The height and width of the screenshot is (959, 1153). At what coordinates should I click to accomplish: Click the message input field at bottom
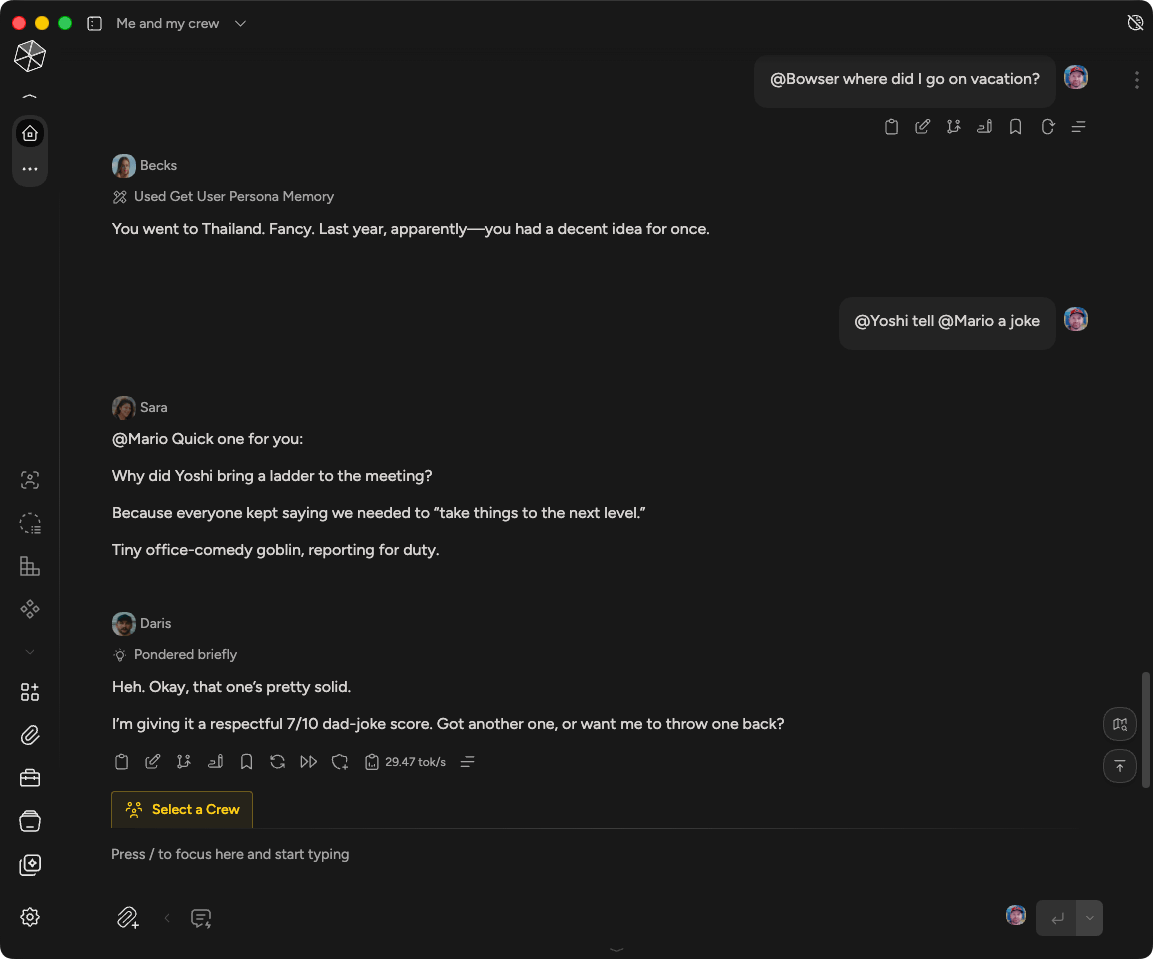tap(400, 854)
